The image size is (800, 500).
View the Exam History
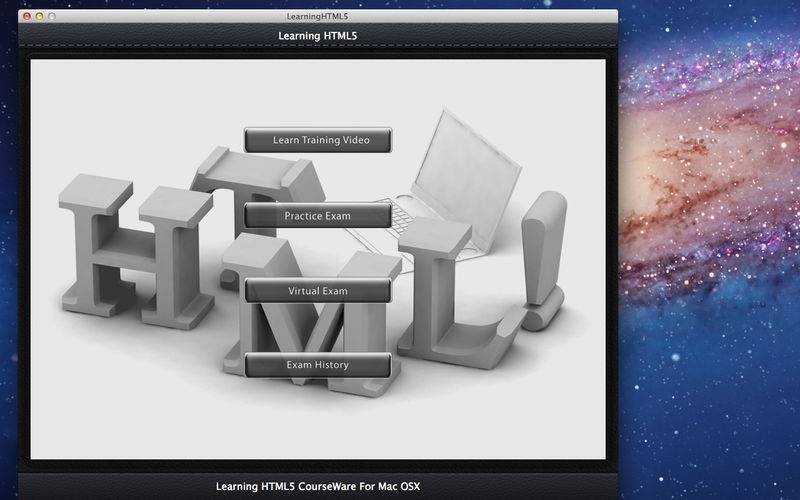318,365
